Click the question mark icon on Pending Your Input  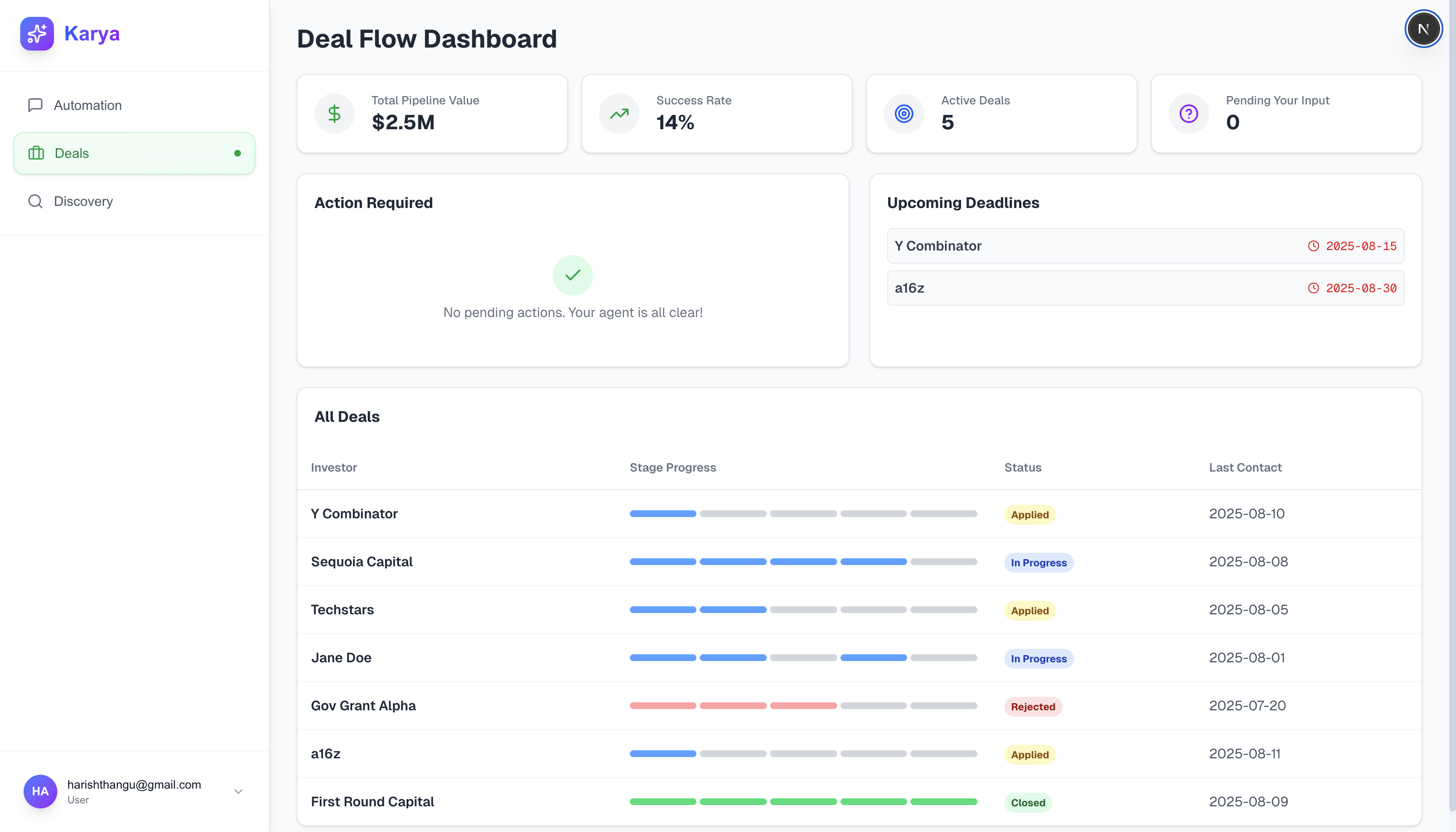[x=1188, y=113]
